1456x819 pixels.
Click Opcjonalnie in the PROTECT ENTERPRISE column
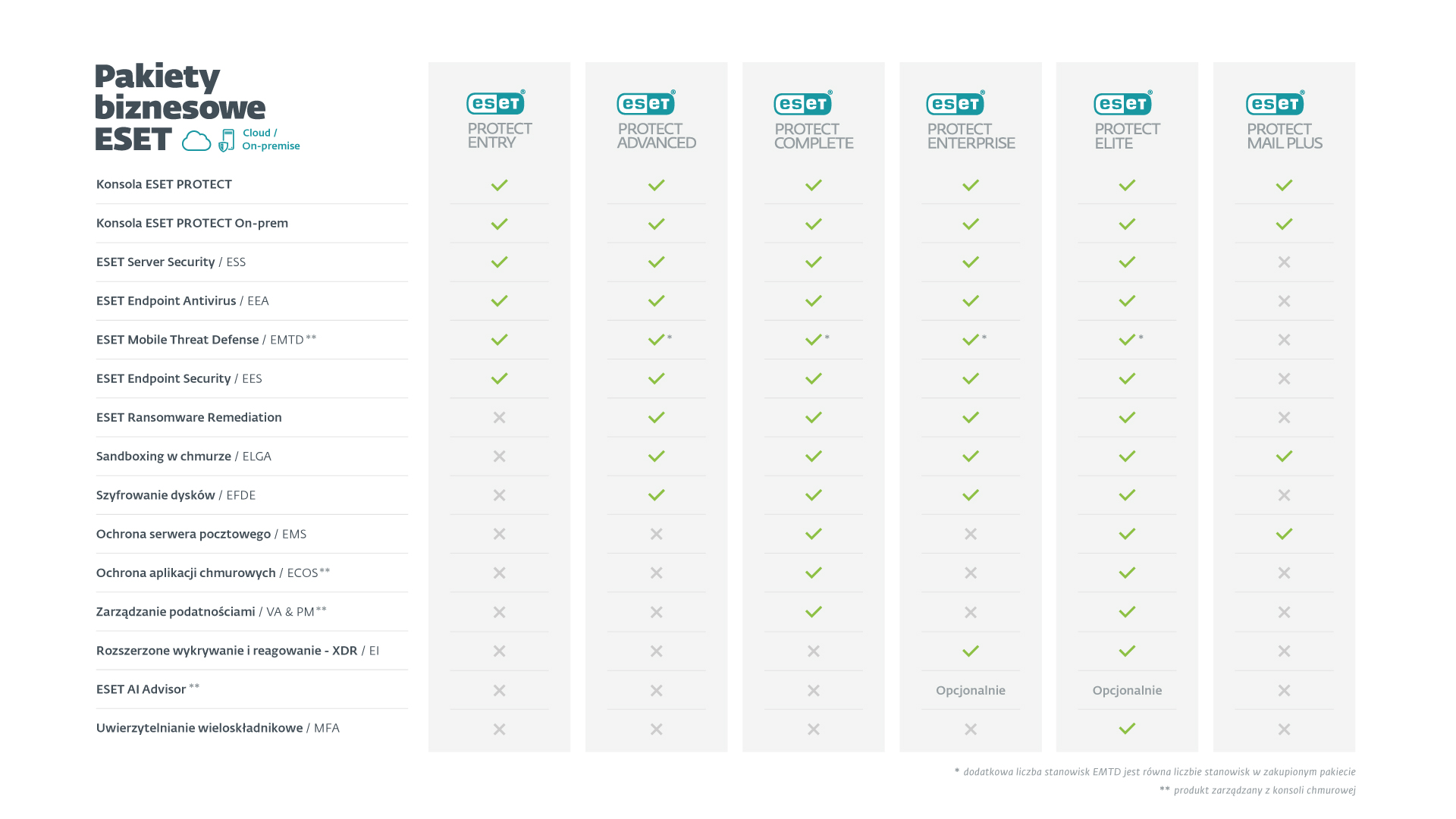tap(971, 690)
